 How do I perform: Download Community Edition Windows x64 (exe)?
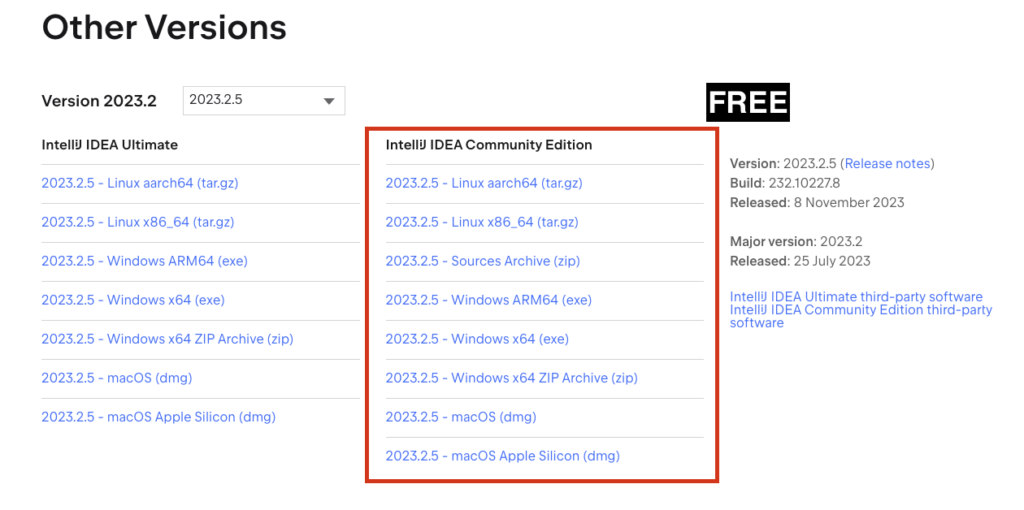click(477, 340)
